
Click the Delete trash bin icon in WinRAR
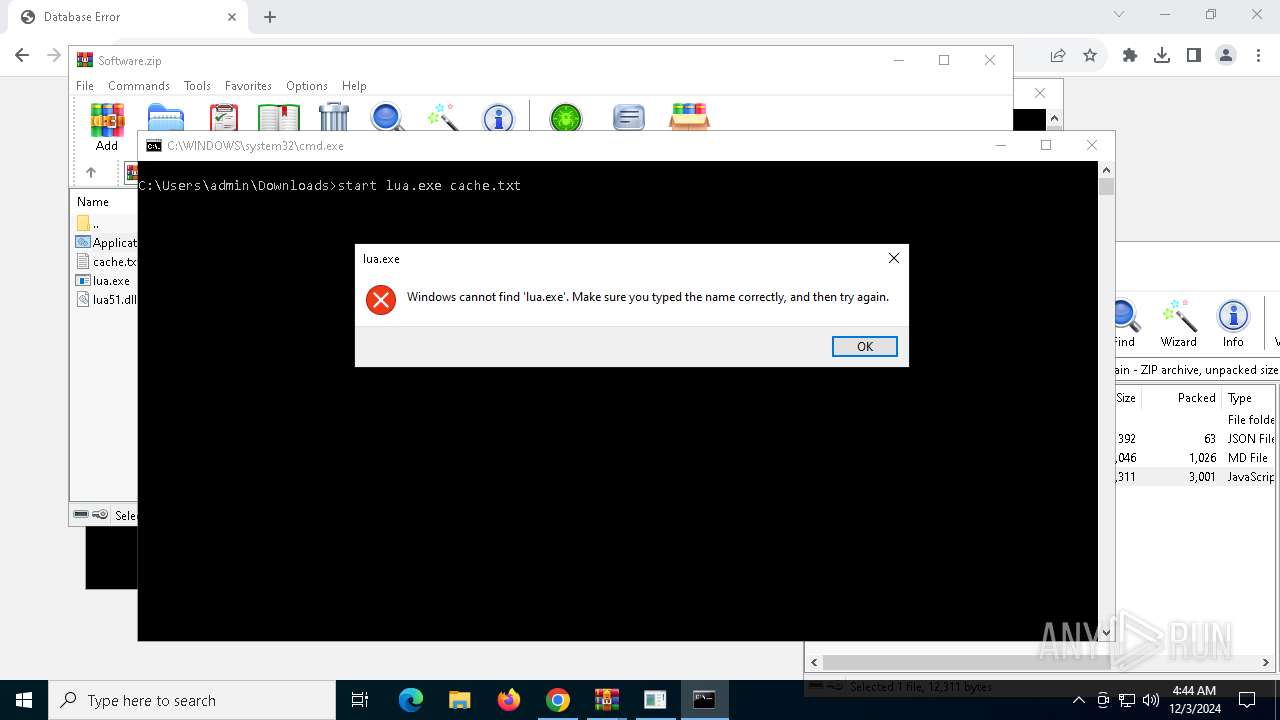pos(334,118)
